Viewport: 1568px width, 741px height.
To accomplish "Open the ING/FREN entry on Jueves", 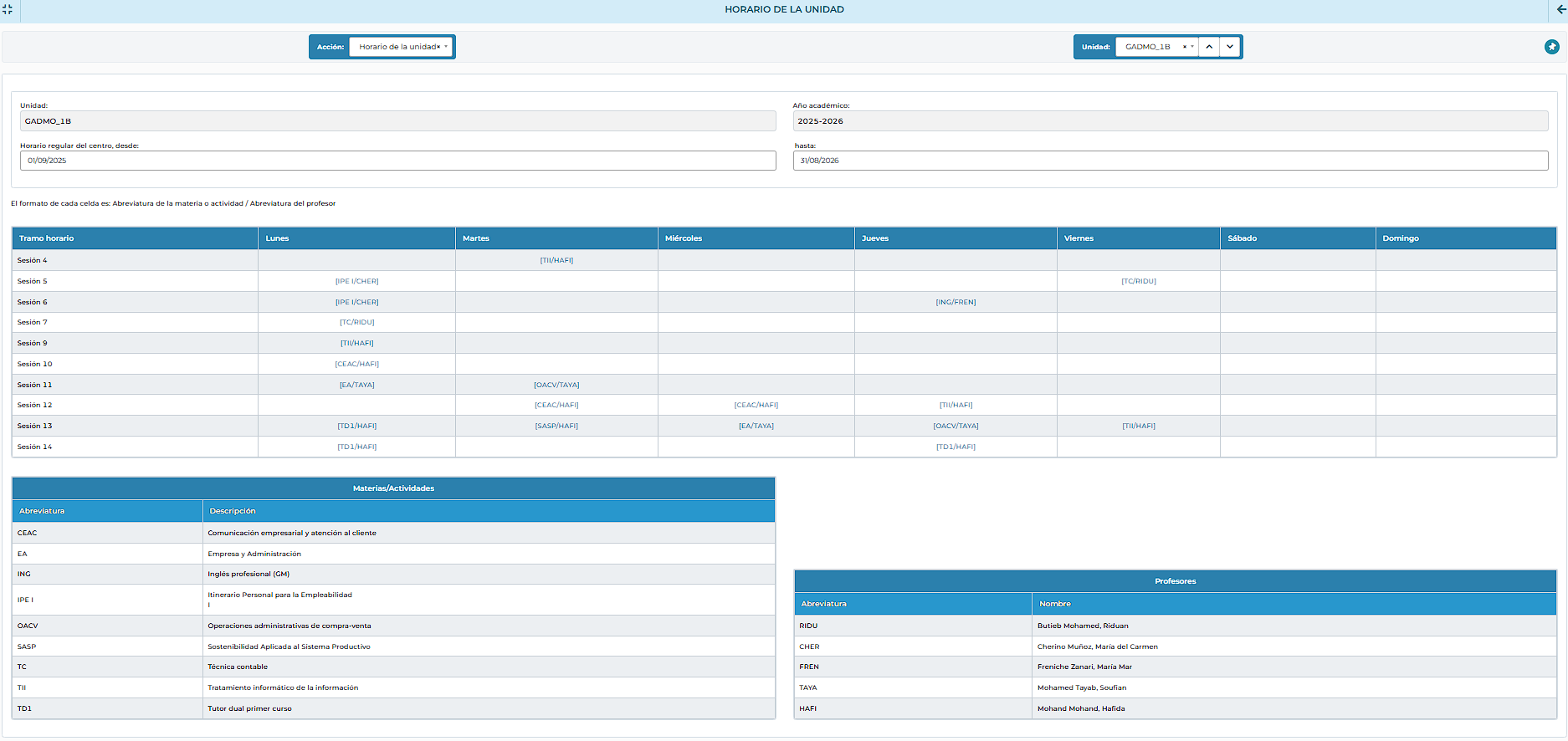I will [956, 302].
